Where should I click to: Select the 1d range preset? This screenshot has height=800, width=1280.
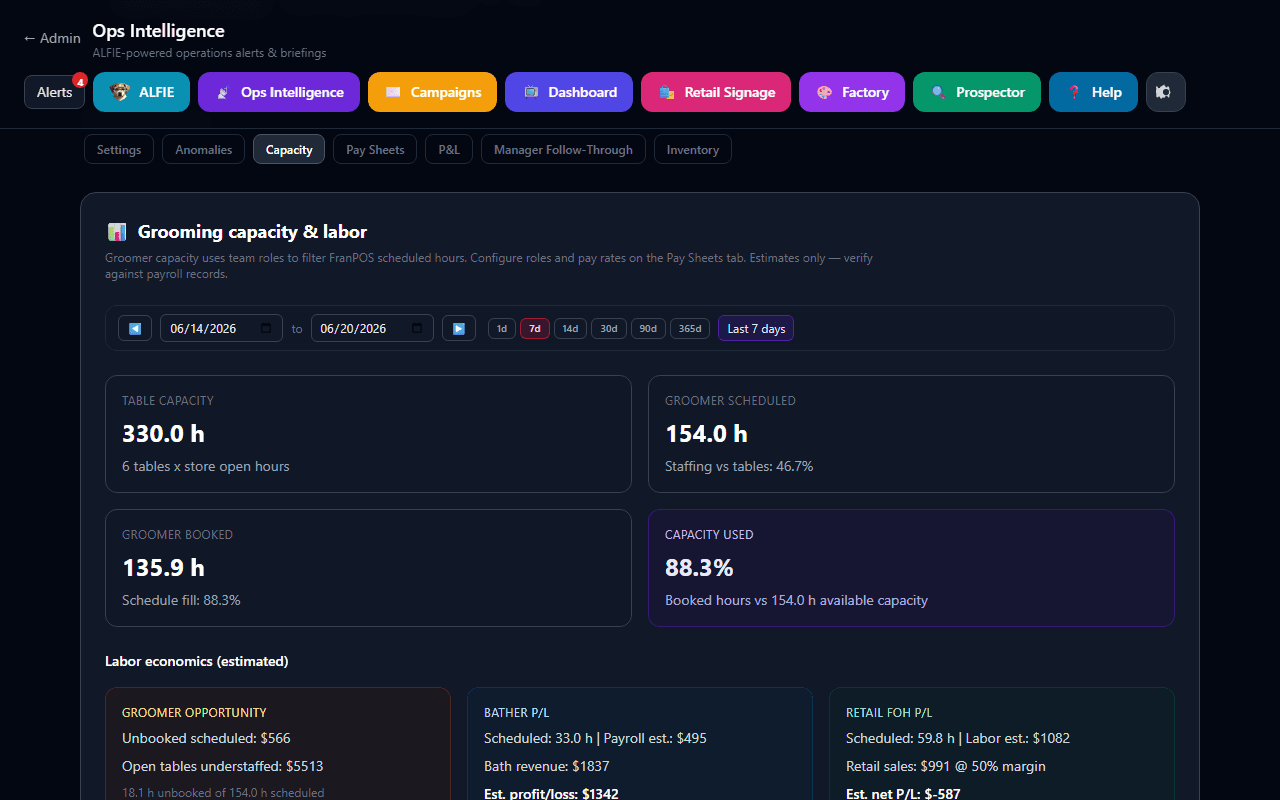(502, 328)
